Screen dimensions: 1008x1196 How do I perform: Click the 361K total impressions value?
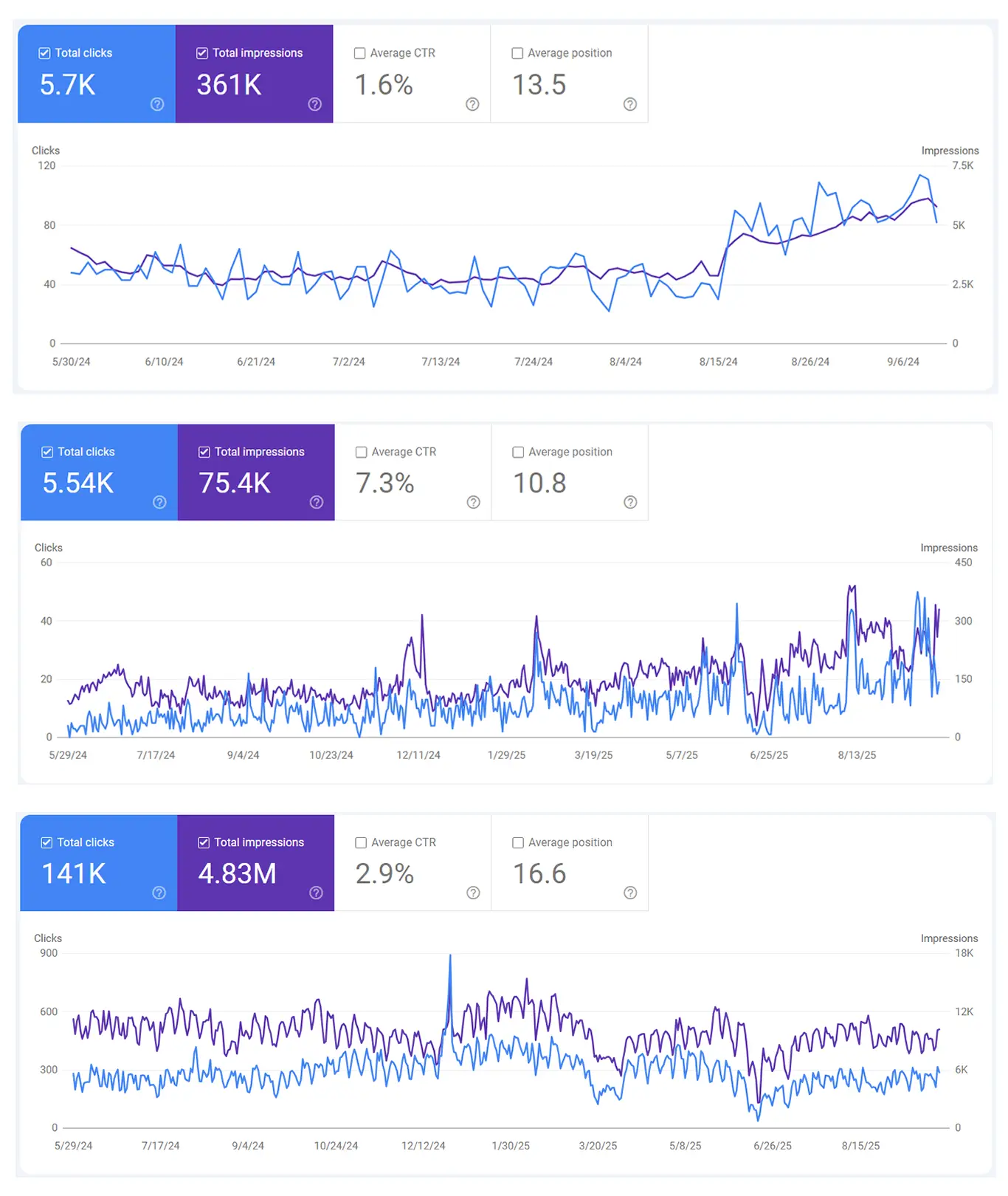[x=229, y=85]
